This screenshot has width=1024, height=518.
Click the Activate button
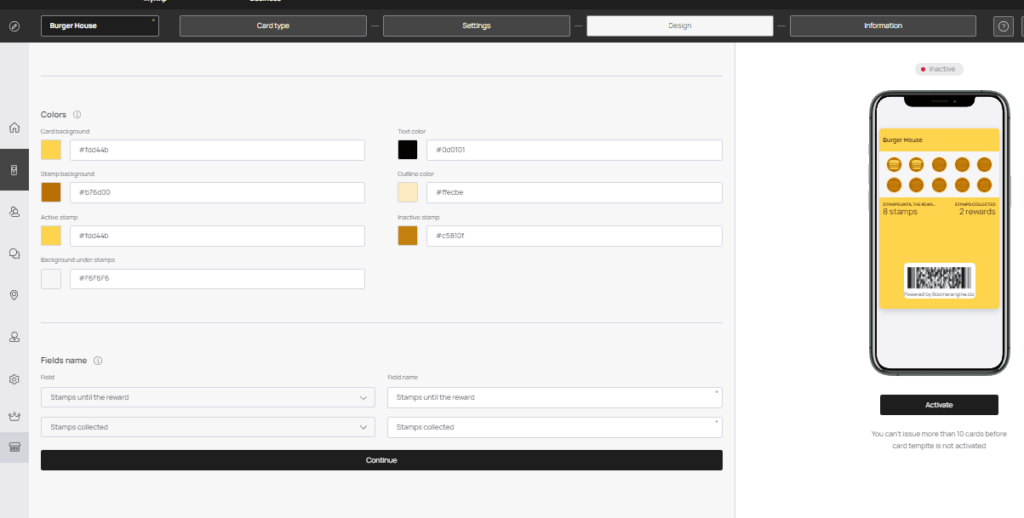(938, 405)
